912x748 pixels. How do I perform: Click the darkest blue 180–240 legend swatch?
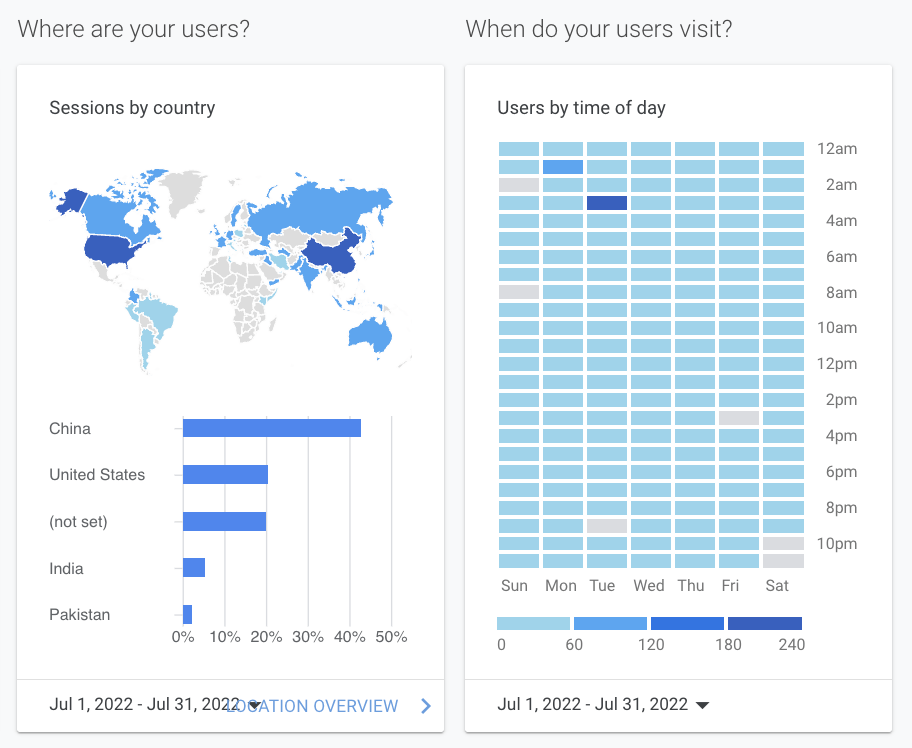coord(765,623)
